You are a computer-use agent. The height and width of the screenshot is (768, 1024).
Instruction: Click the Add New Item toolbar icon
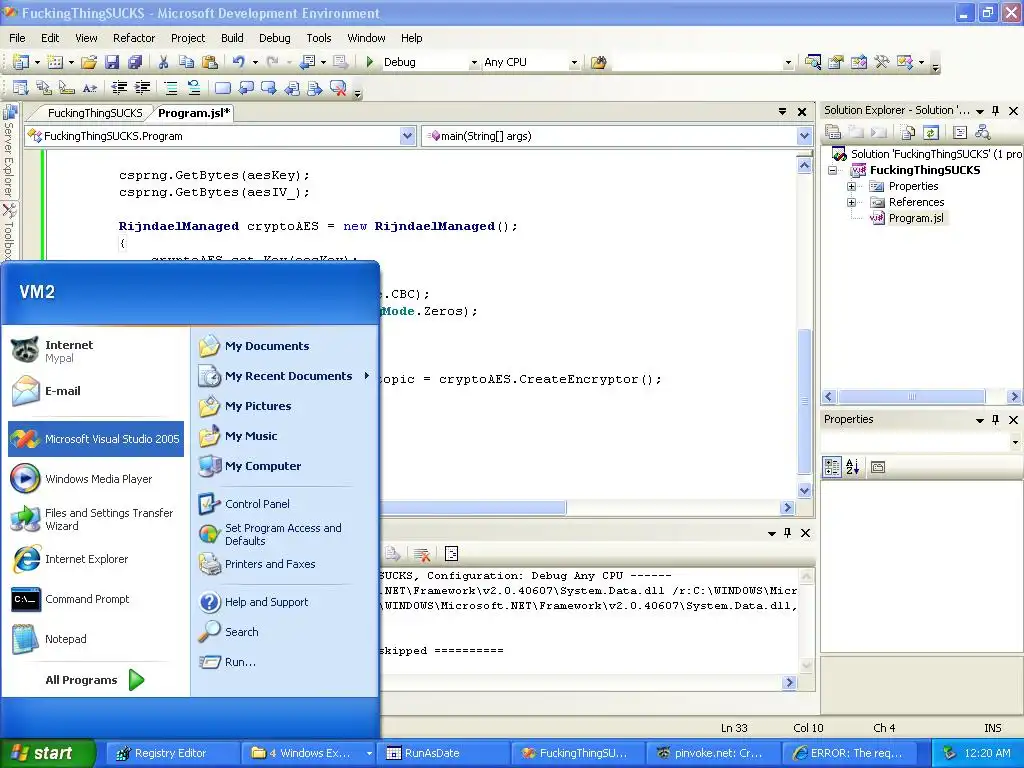(55, 62)
